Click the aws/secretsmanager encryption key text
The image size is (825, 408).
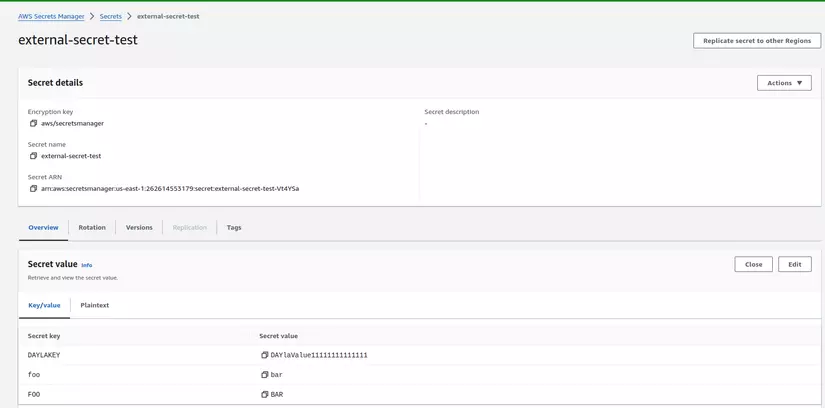[72, 123]
